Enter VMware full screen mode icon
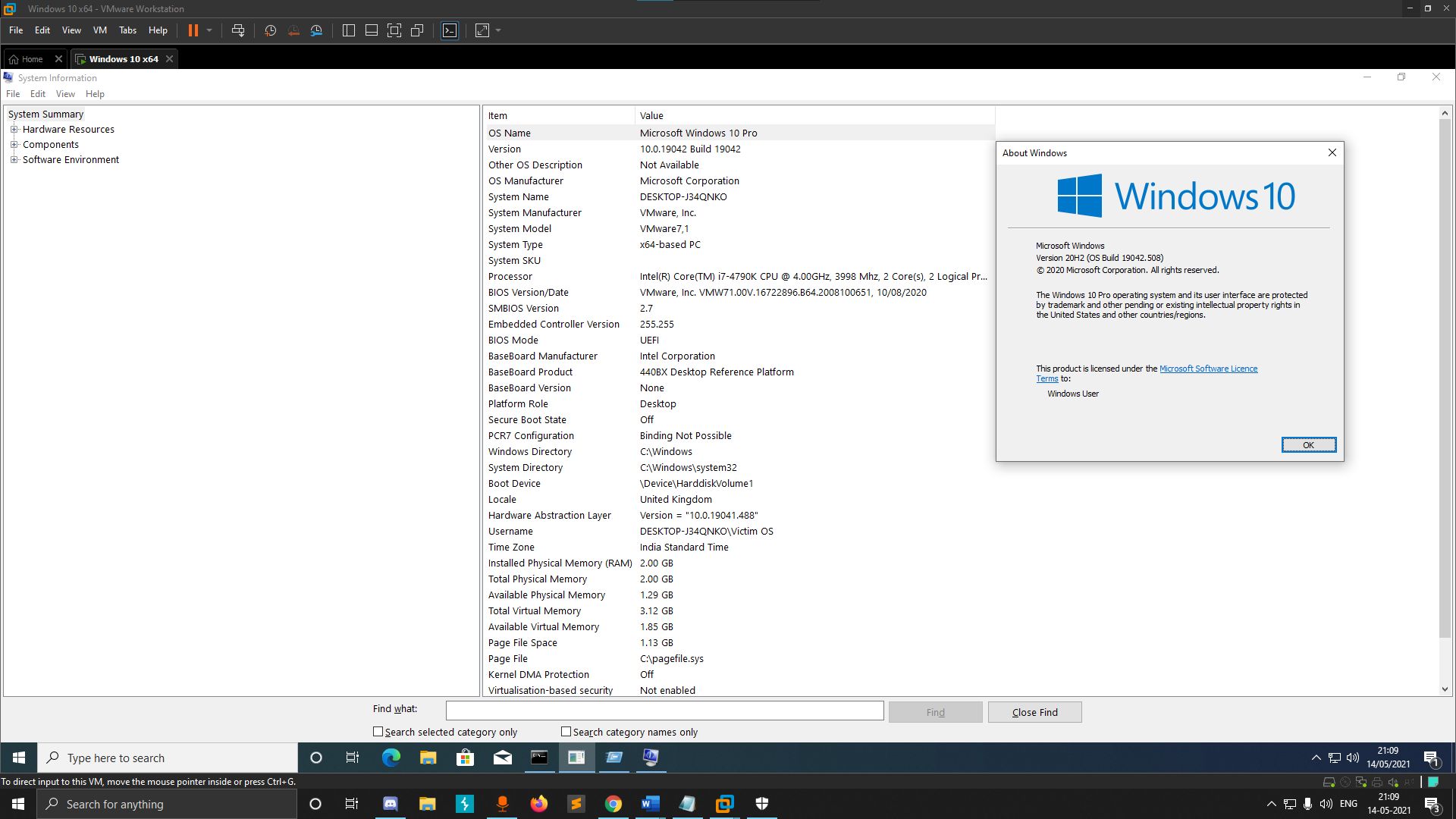 pos(394,30)
